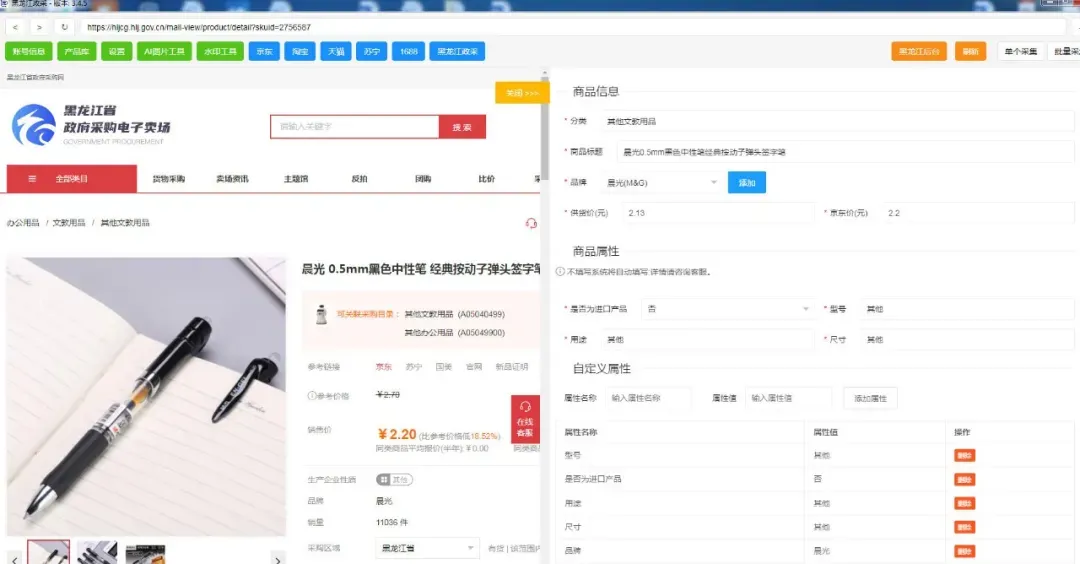Open the 主题馆 nav item
1080x564 pixels.
296,179
